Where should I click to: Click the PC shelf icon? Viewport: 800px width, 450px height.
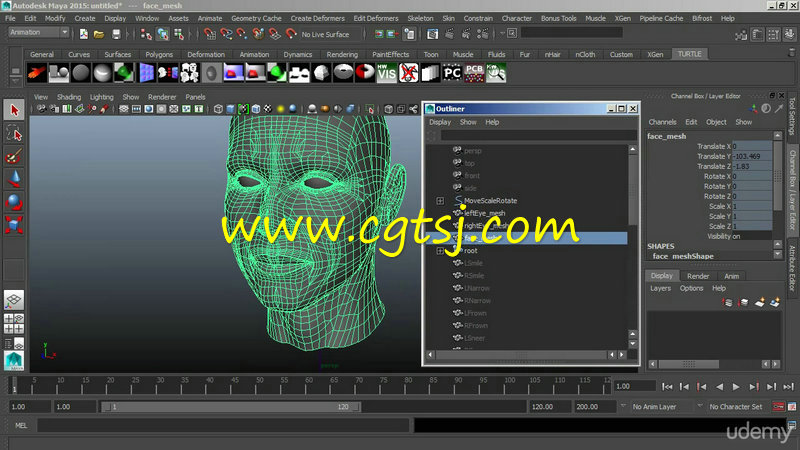click(x=452, y=73)
